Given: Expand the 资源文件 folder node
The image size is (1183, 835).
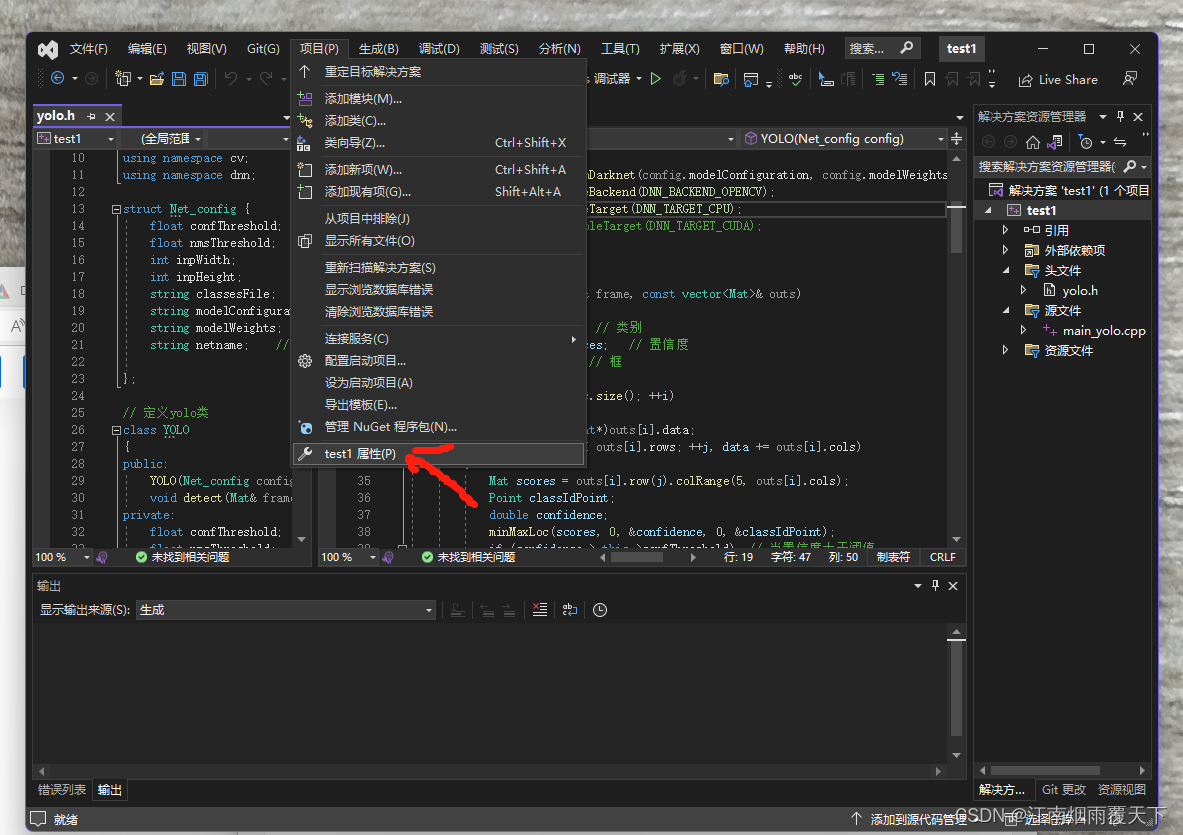Looking at the screenshot, I should coord(1005,350).
